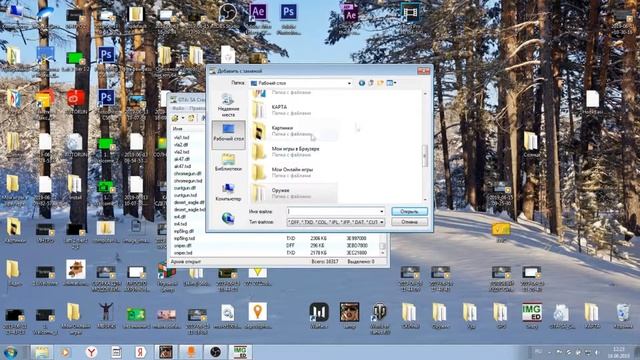This screenshot has height=360, width=640.
Task: Select m4.dff in archive list
Action: [x=180, y=217]
